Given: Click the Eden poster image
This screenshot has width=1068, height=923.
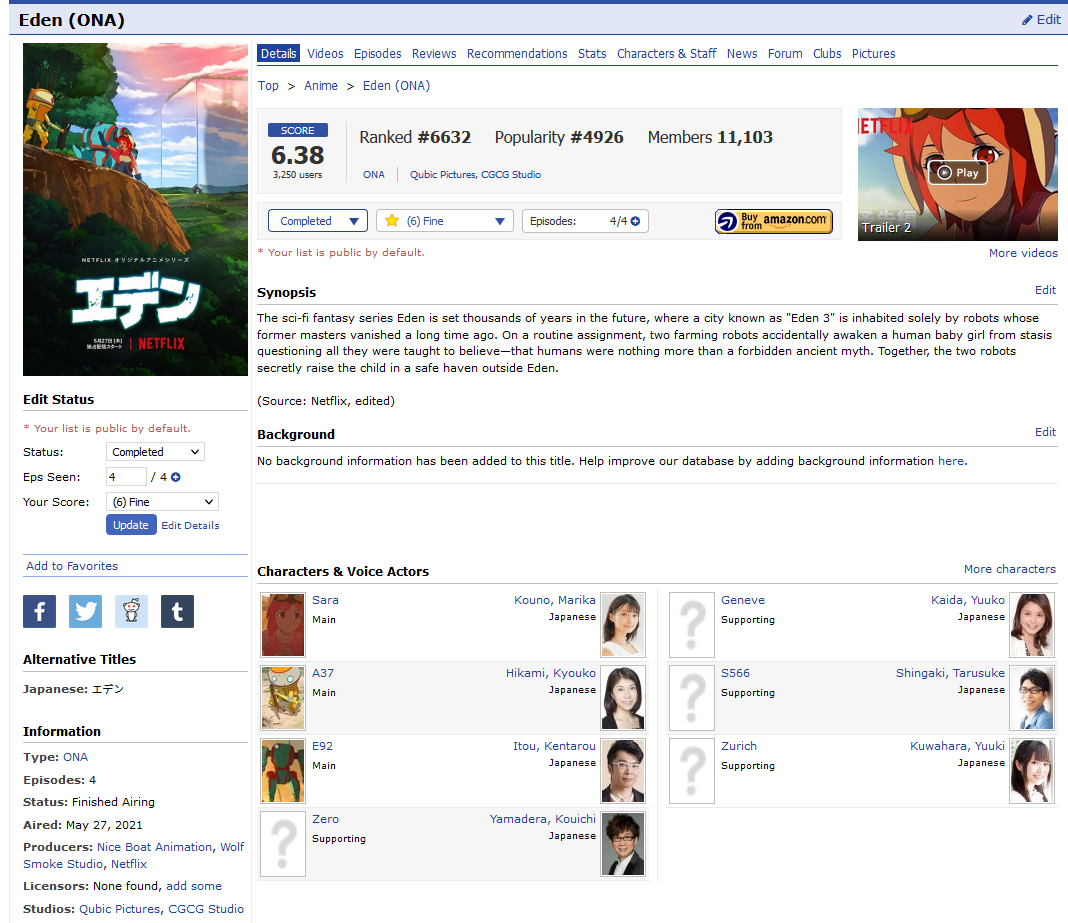Looking at the screenshot, I should click(135, 209).
